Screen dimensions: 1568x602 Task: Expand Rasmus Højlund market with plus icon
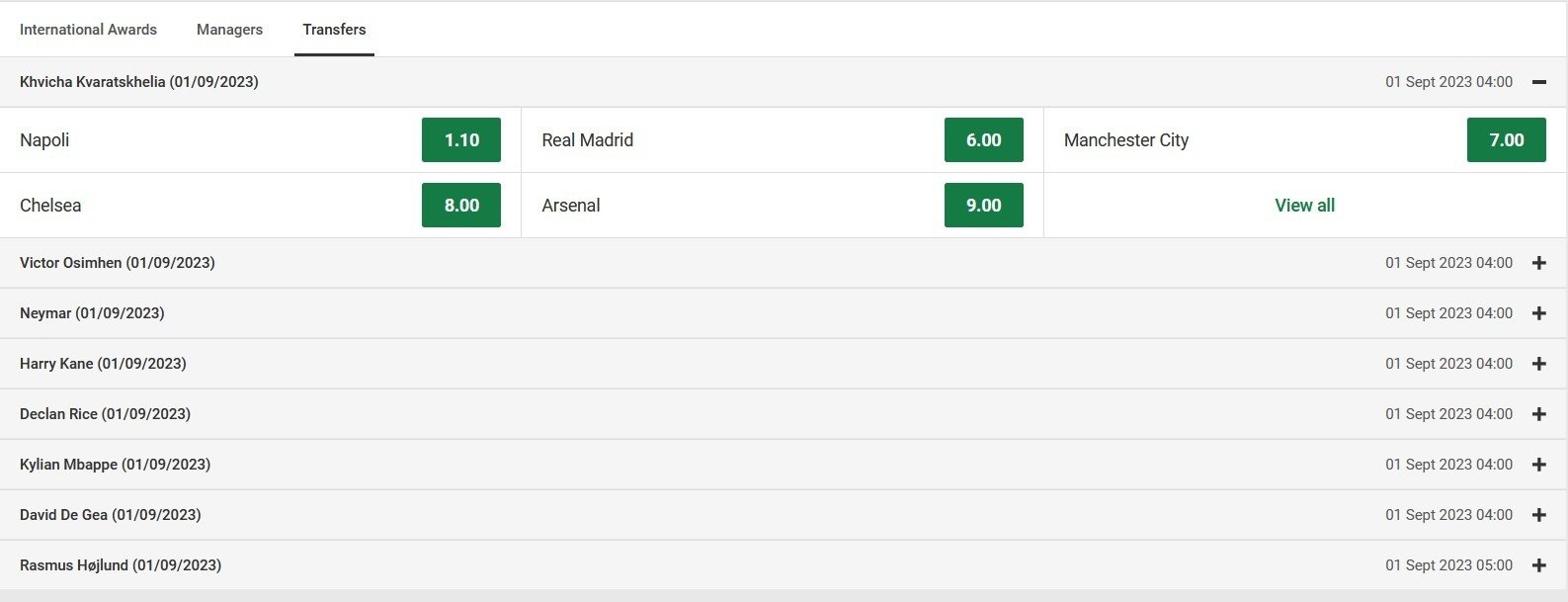click(1538, 565)
